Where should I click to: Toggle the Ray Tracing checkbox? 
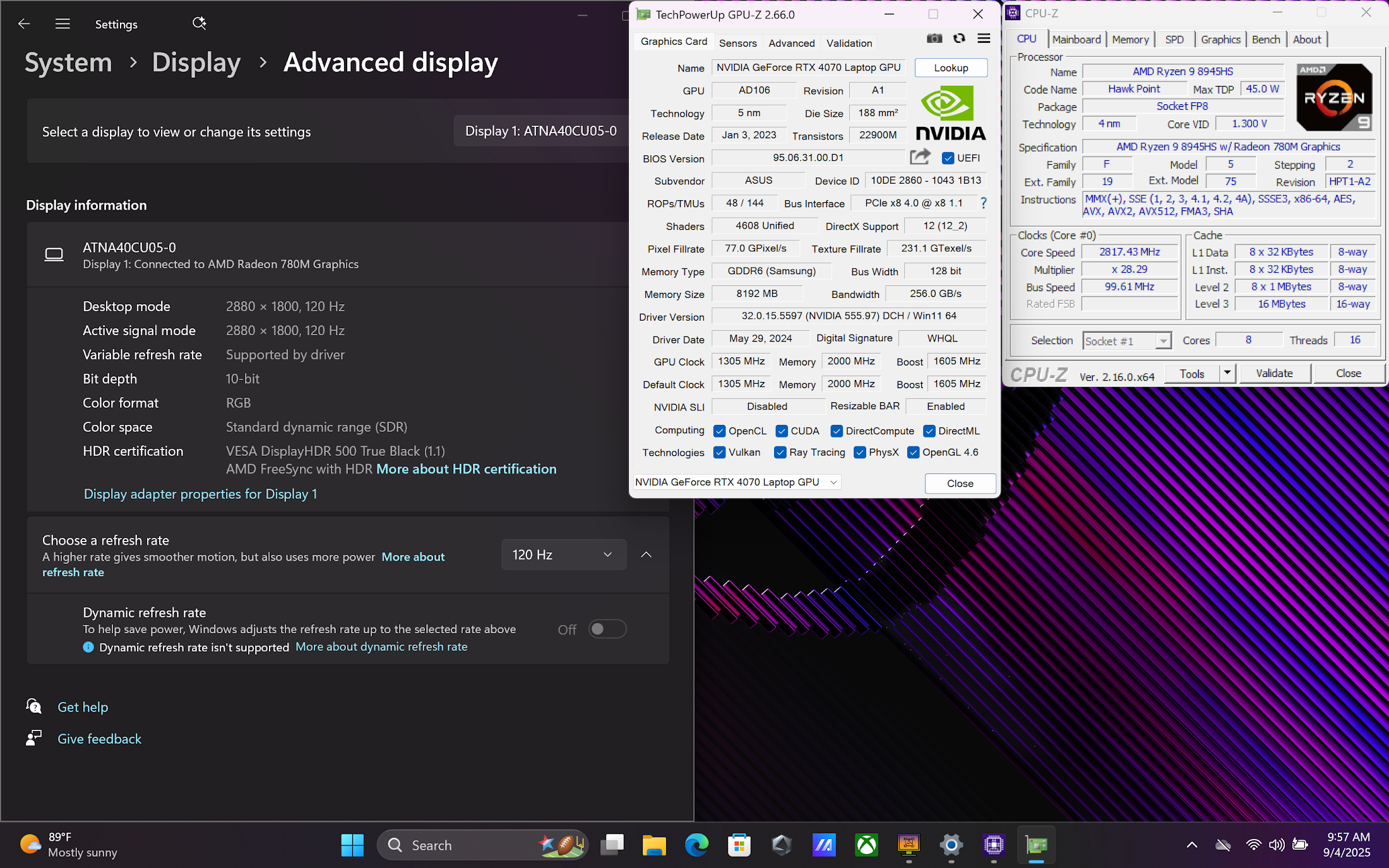tap(780, 452)
